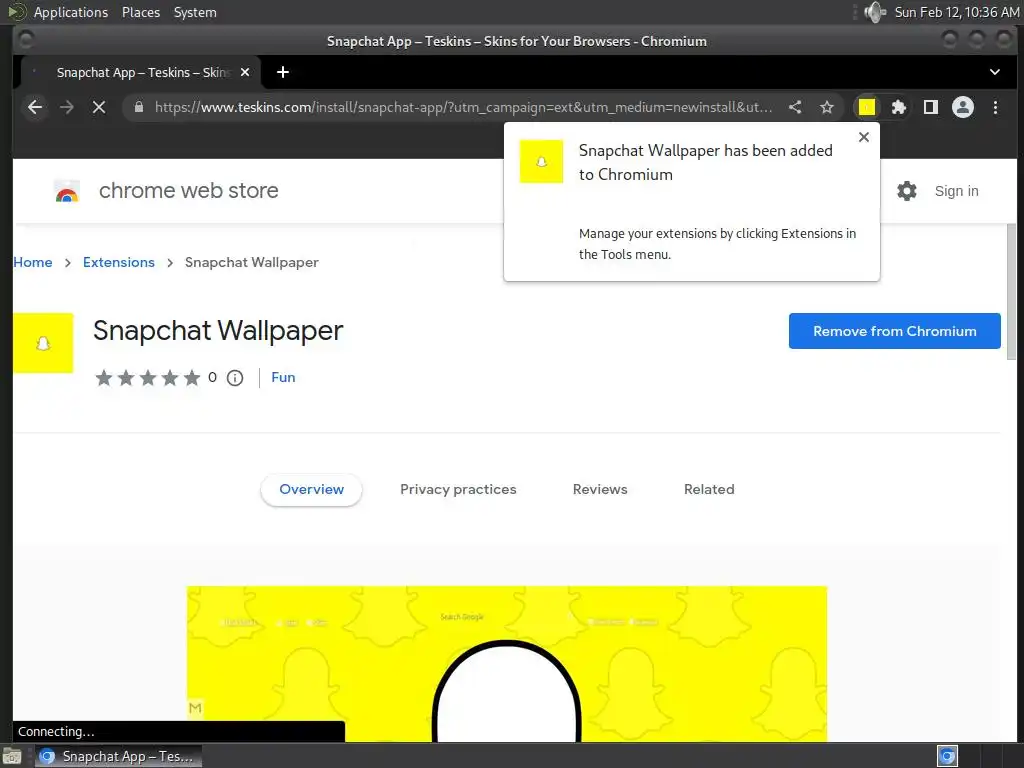The height and width of the screenshot is (768, 1024).
Task: Click the Snapchat Wallpaper page title
Action: pos(217,330)
